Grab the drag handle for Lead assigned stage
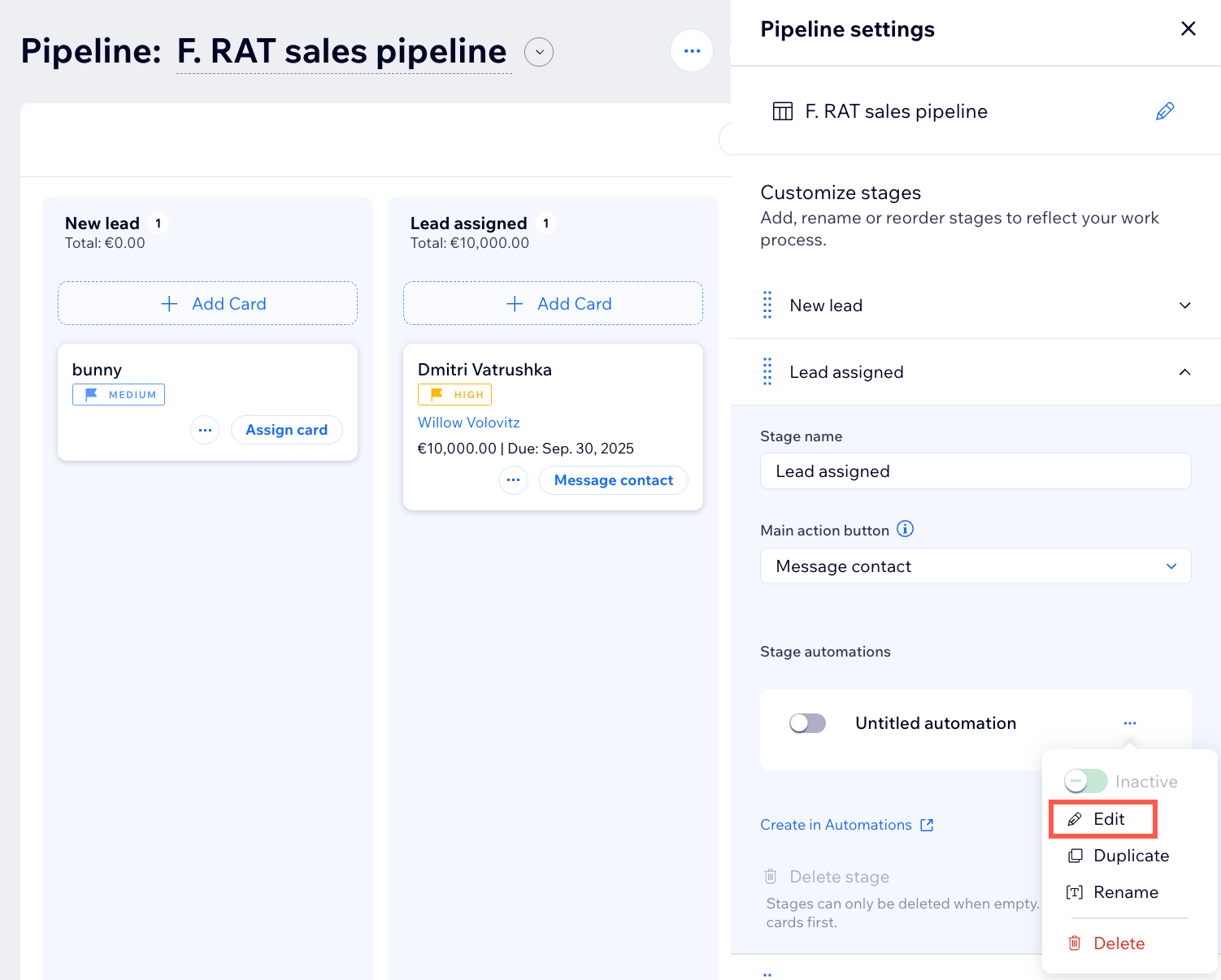1221x980 pixels. tap(767, 372)
